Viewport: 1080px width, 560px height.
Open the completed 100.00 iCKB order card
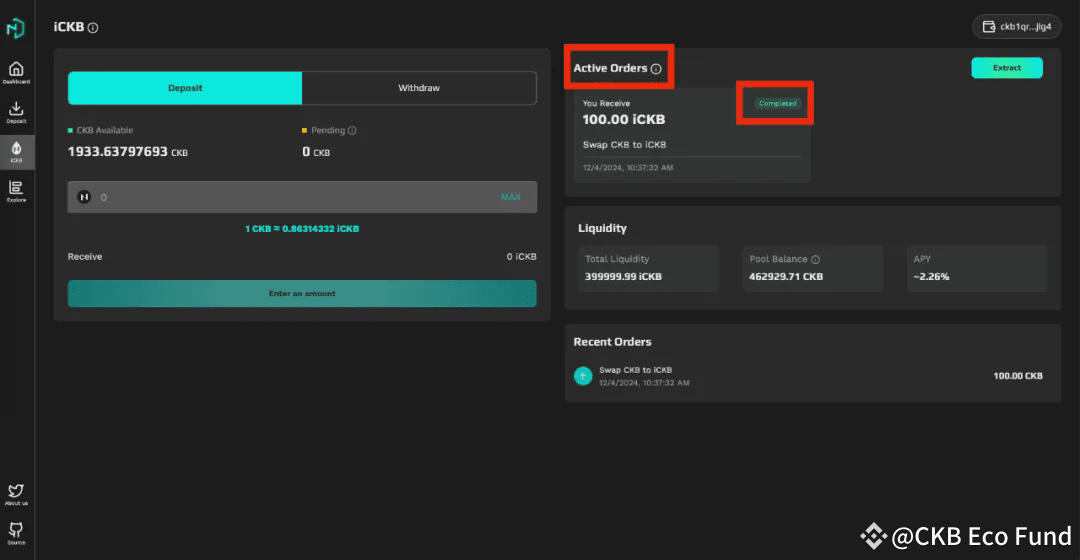(692, 135)
